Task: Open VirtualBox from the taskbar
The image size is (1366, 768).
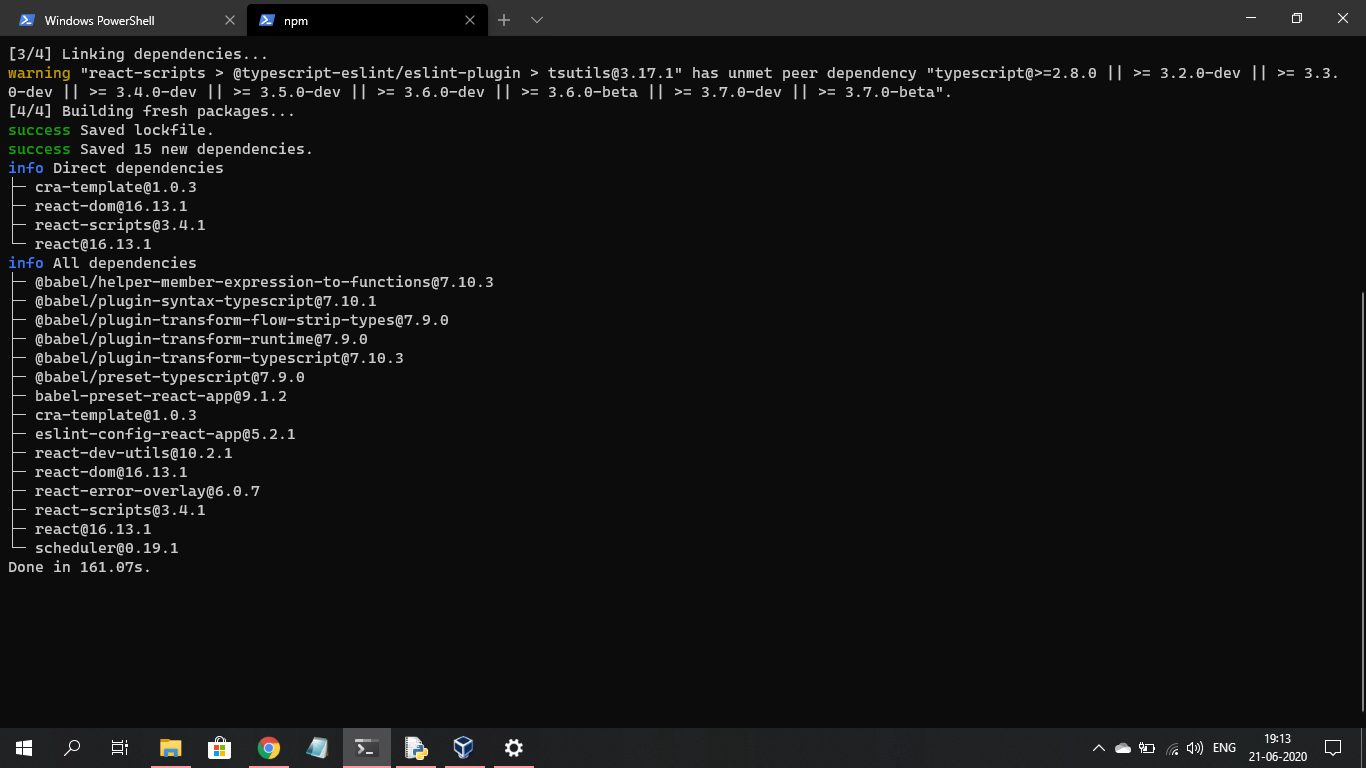Action: 463,747
